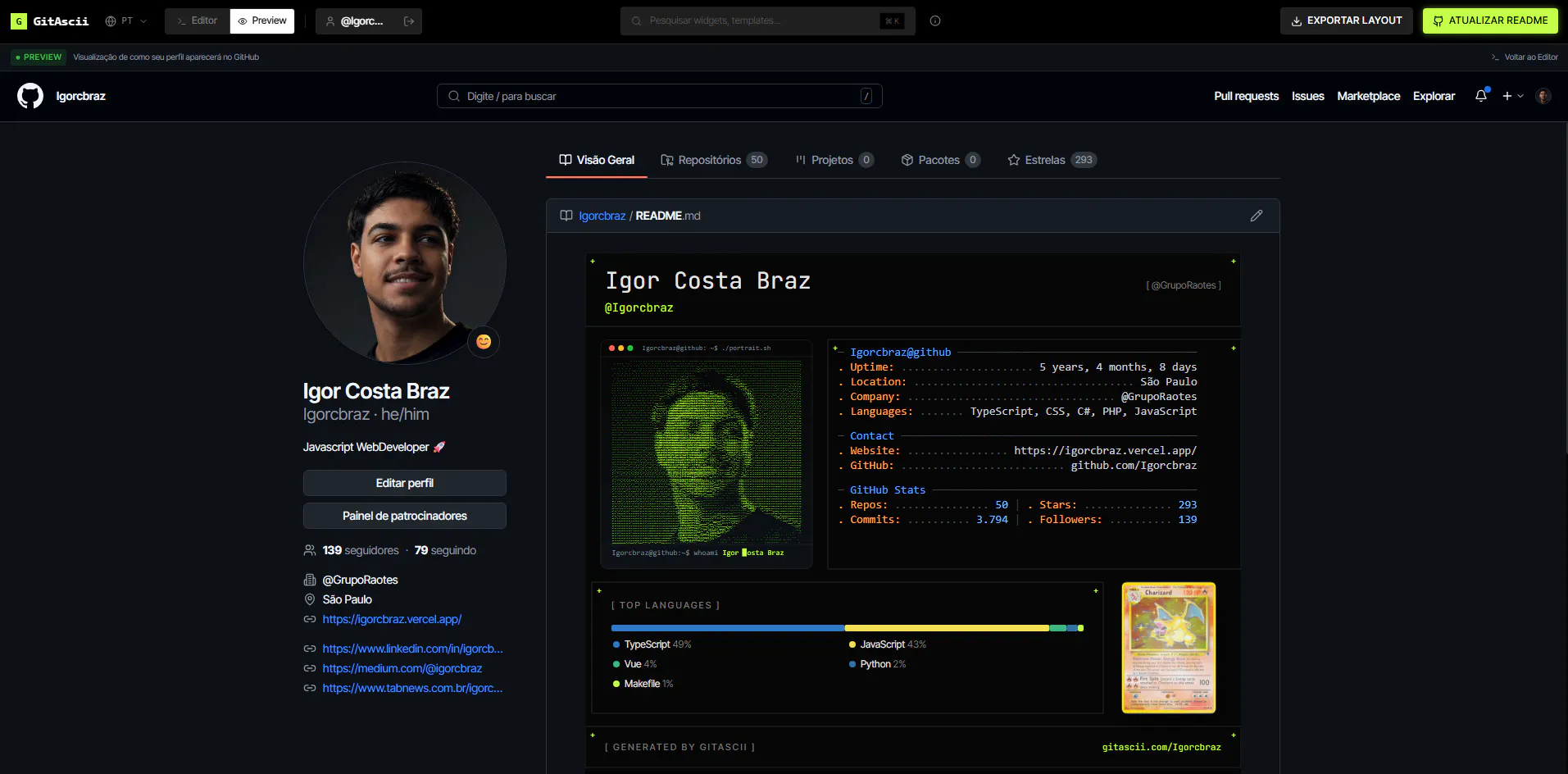Image resolution: width=1568 pixels, height=774 pixels.
Task: Click 79 seguindo link
Action: coord(445,550)
